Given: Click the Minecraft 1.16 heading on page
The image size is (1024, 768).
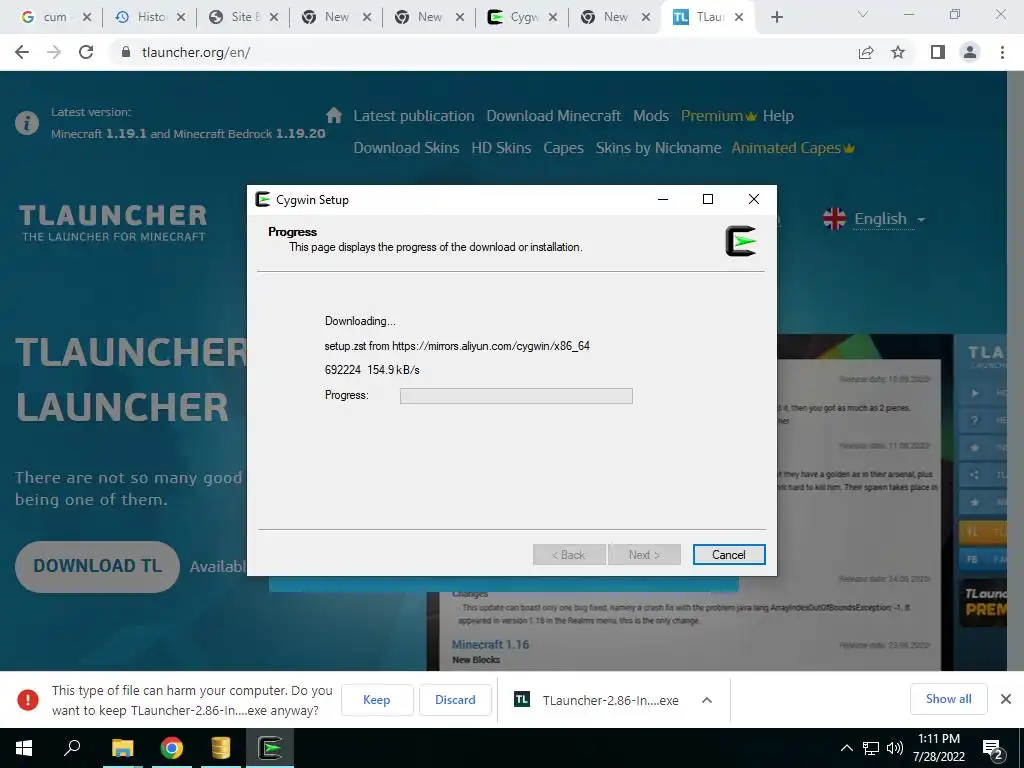Looking at the screenshot, I should click(490, 645).
